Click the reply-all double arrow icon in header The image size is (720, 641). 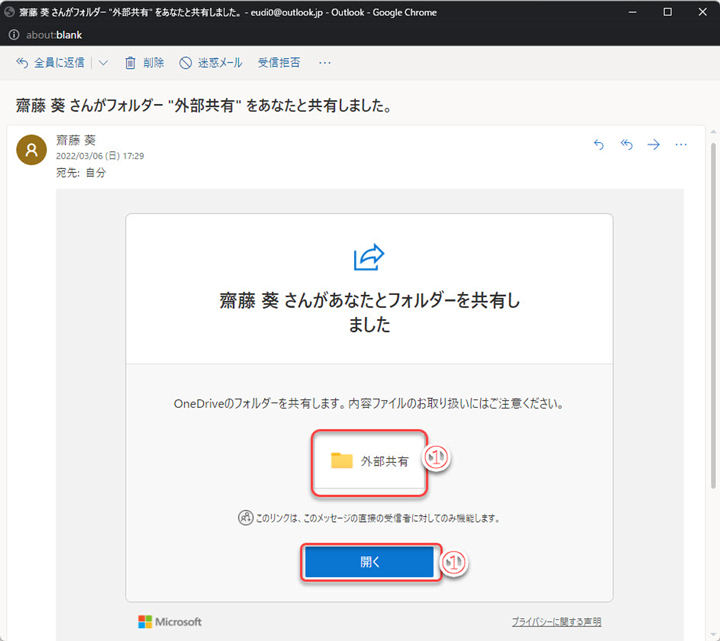point(626,145)
